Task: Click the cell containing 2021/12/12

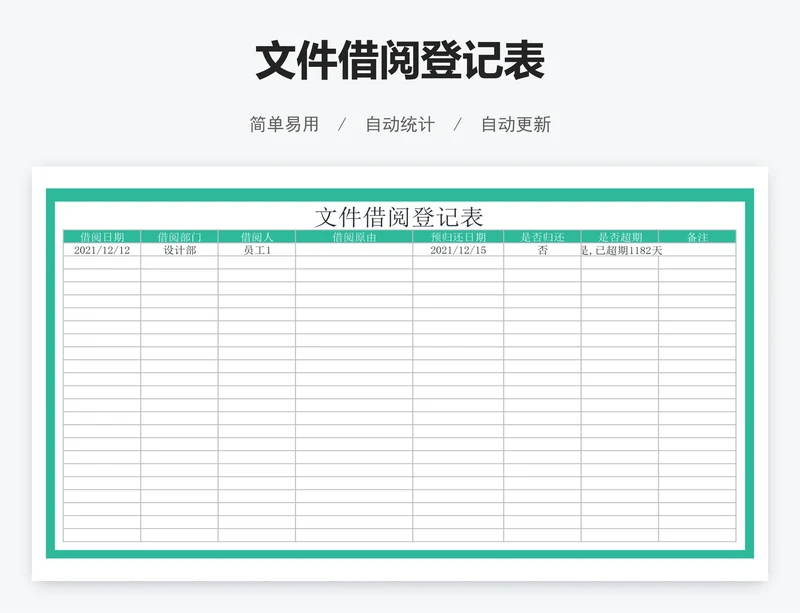Action: tap(102, 250)
